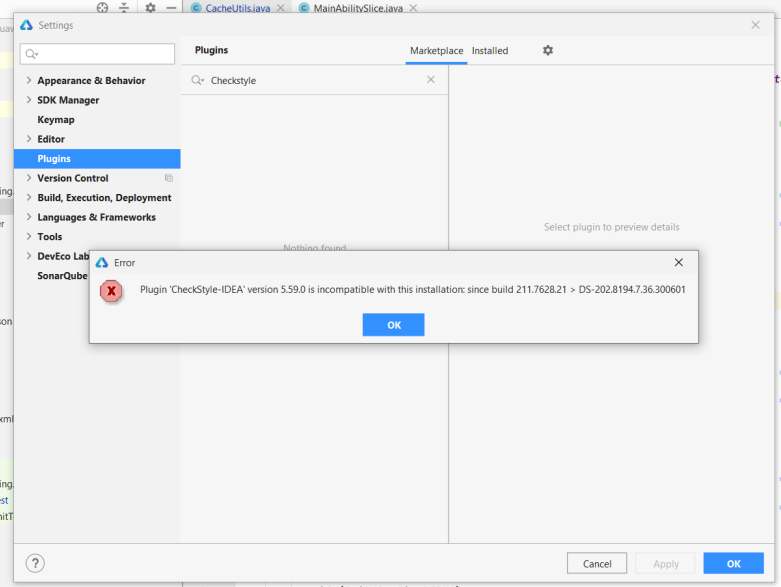Click the incompatible plugin error message text

pyautogui.click(x=412, y=289)
